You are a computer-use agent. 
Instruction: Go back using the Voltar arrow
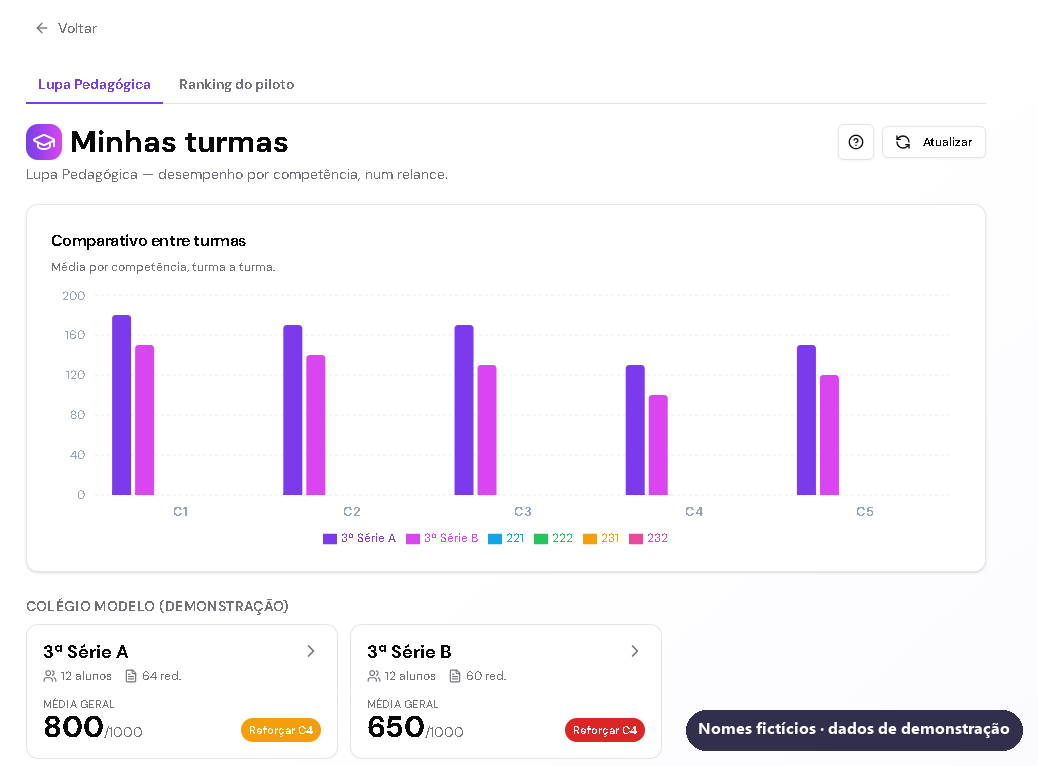click(42, 28)
